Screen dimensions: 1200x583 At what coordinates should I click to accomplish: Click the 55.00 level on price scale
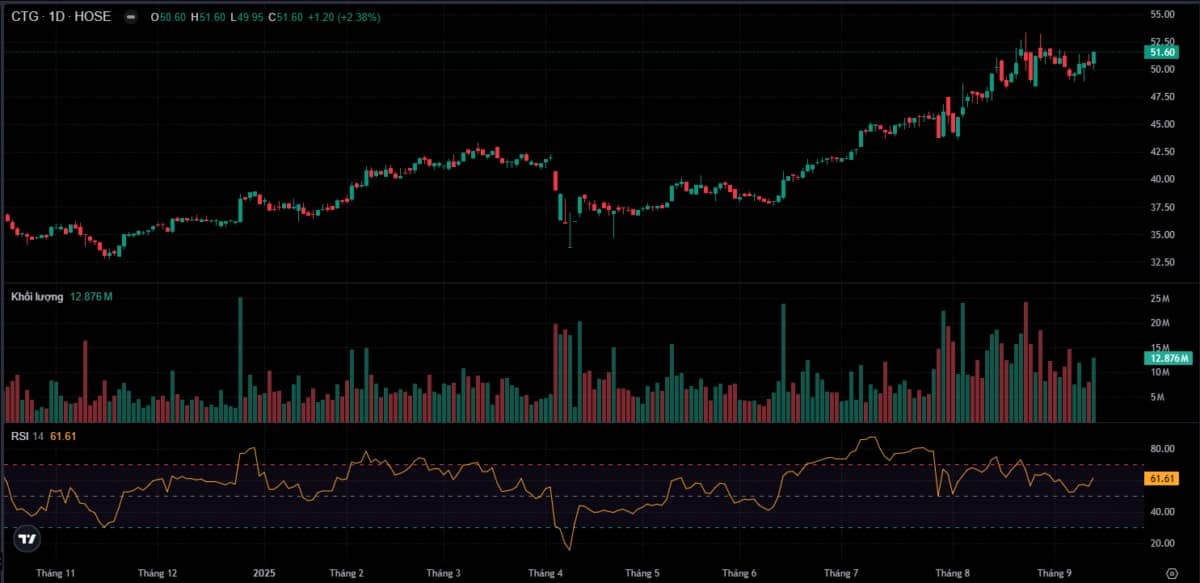click(x=1162, y=15)
